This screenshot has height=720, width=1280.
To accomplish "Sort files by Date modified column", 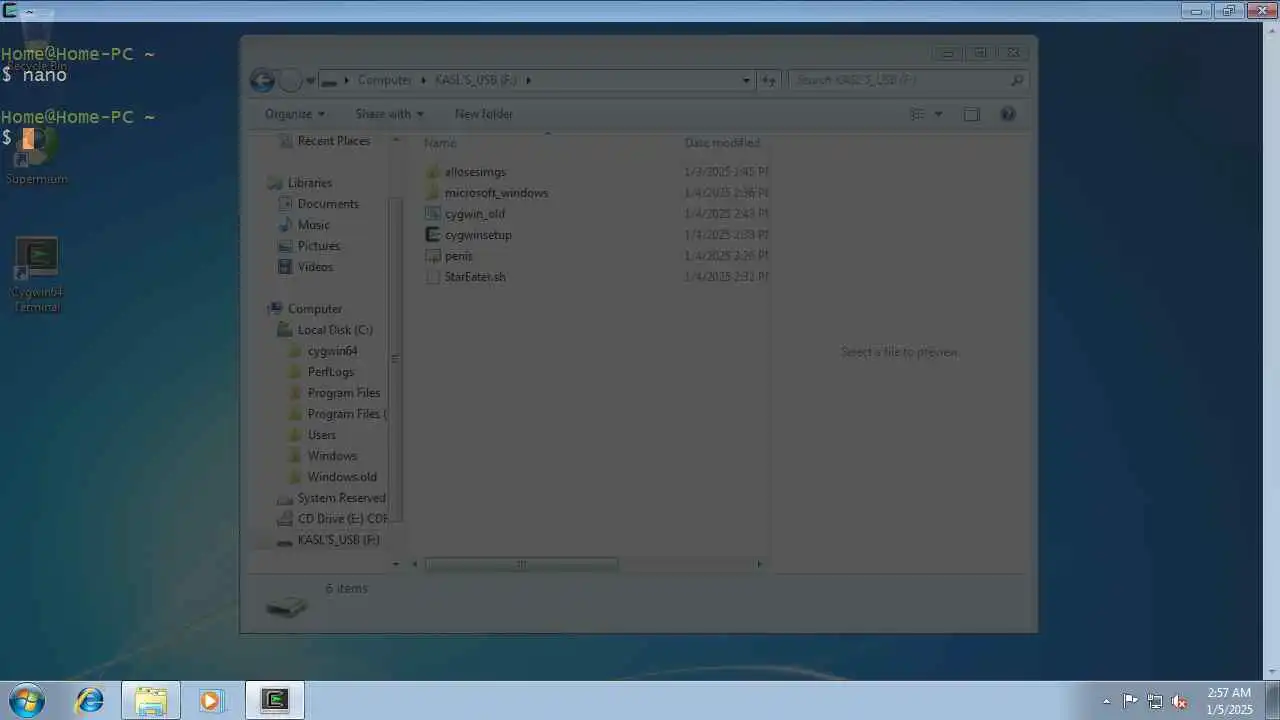I will (723, 143).
